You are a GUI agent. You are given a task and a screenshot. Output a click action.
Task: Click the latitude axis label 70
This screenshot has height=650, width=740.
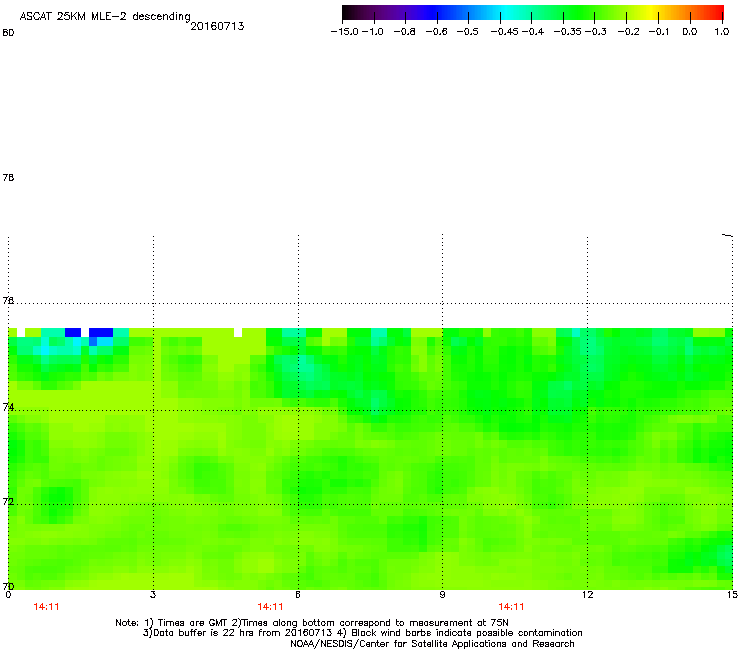[x=8, y=586]
